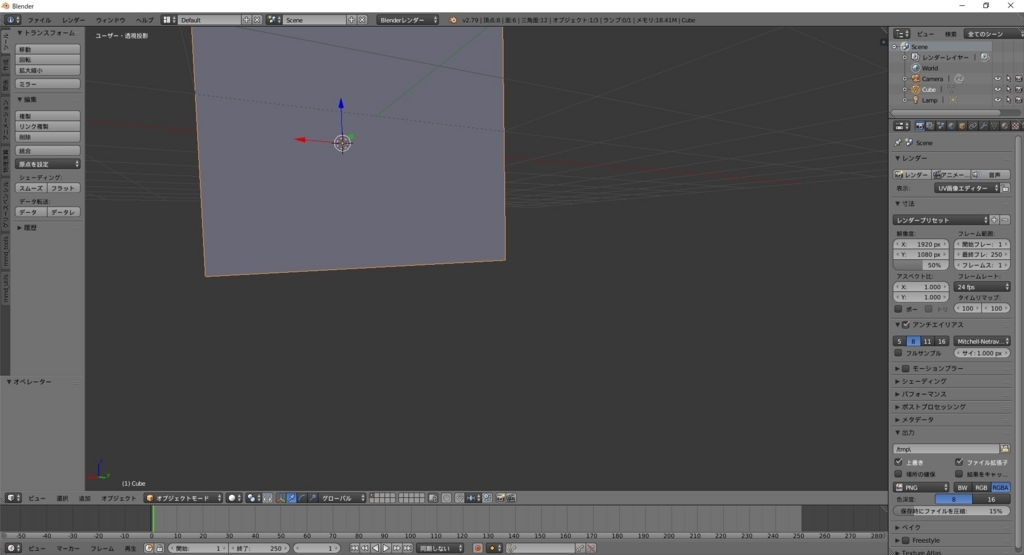Open the render layers properties tab
Screen dimensions: 1024x555
(930, 126)
